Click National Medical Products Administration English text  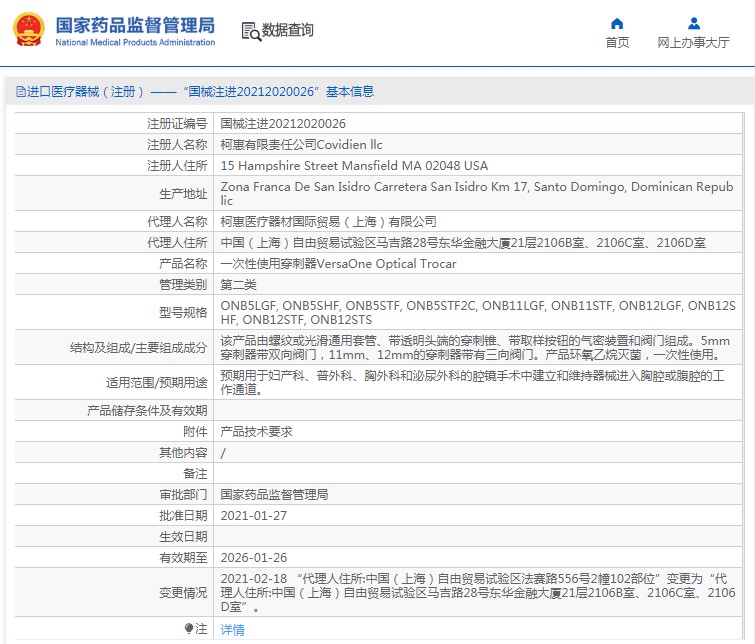[x=134, y=43]
